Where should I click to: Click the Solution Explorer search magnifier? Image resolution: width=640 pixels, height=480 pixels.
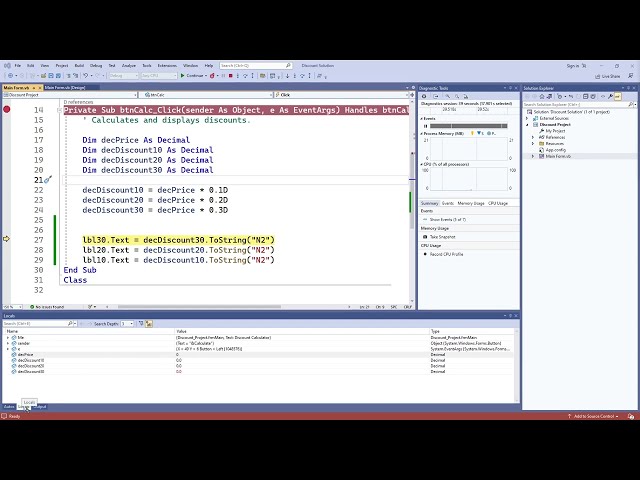[x=630, y=104]
